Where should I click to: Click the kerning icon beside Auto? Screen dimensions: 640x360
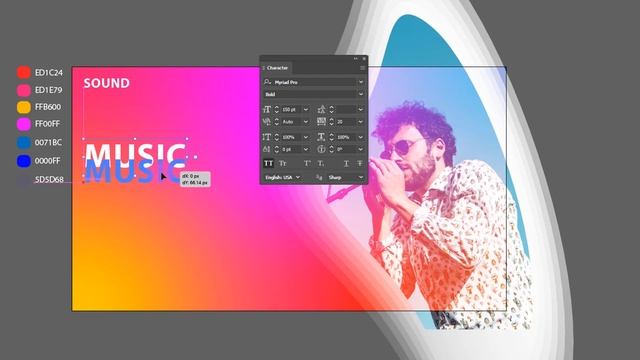tap(267, 122)
